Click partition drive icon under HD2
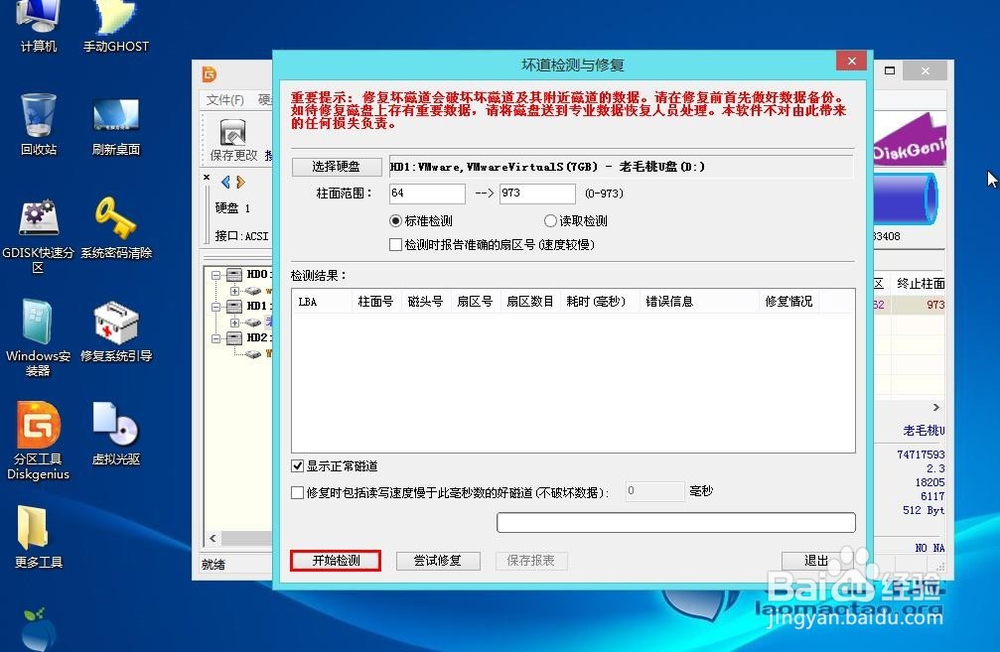The image size is (1000, 652). click(x=253, y=353)
